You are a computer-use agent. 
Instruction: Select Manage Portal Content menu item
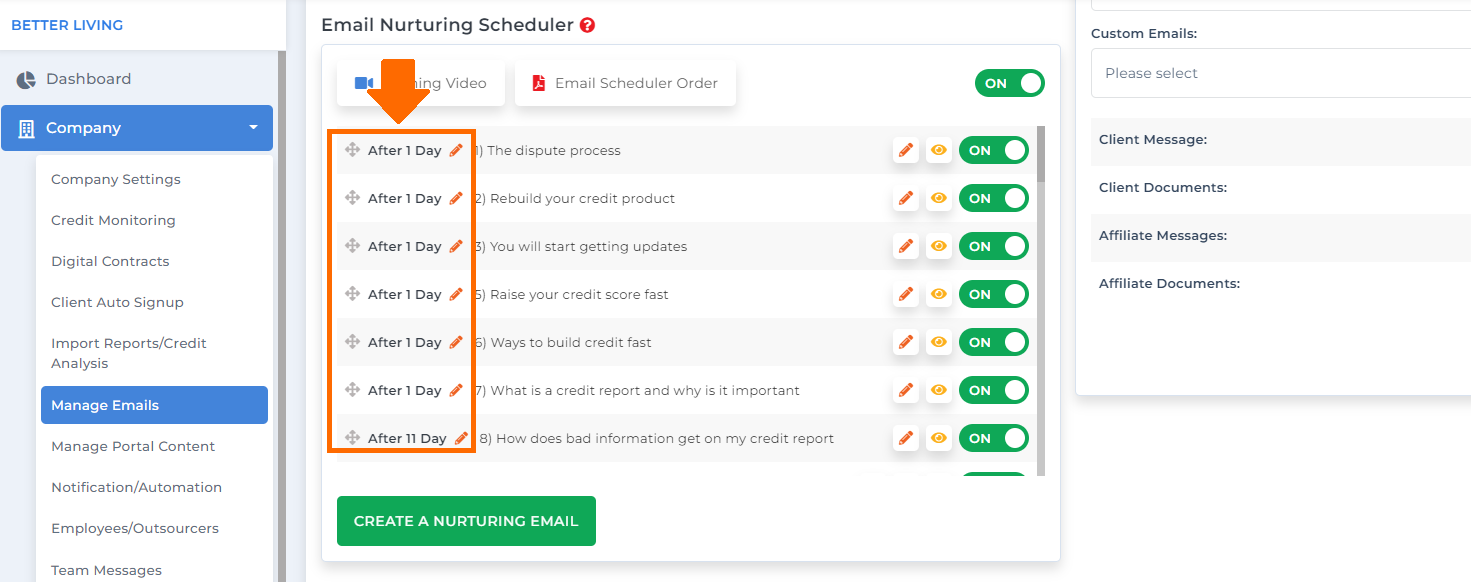pyautogui.click(x=133, y=446)
